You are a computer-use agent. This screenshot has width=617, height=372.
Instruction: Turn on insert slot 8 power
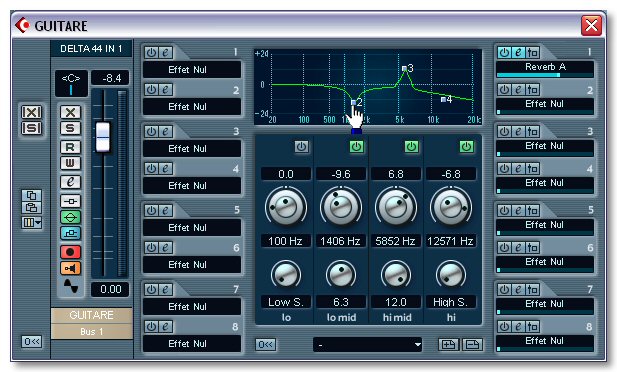(x=151, y=327)
